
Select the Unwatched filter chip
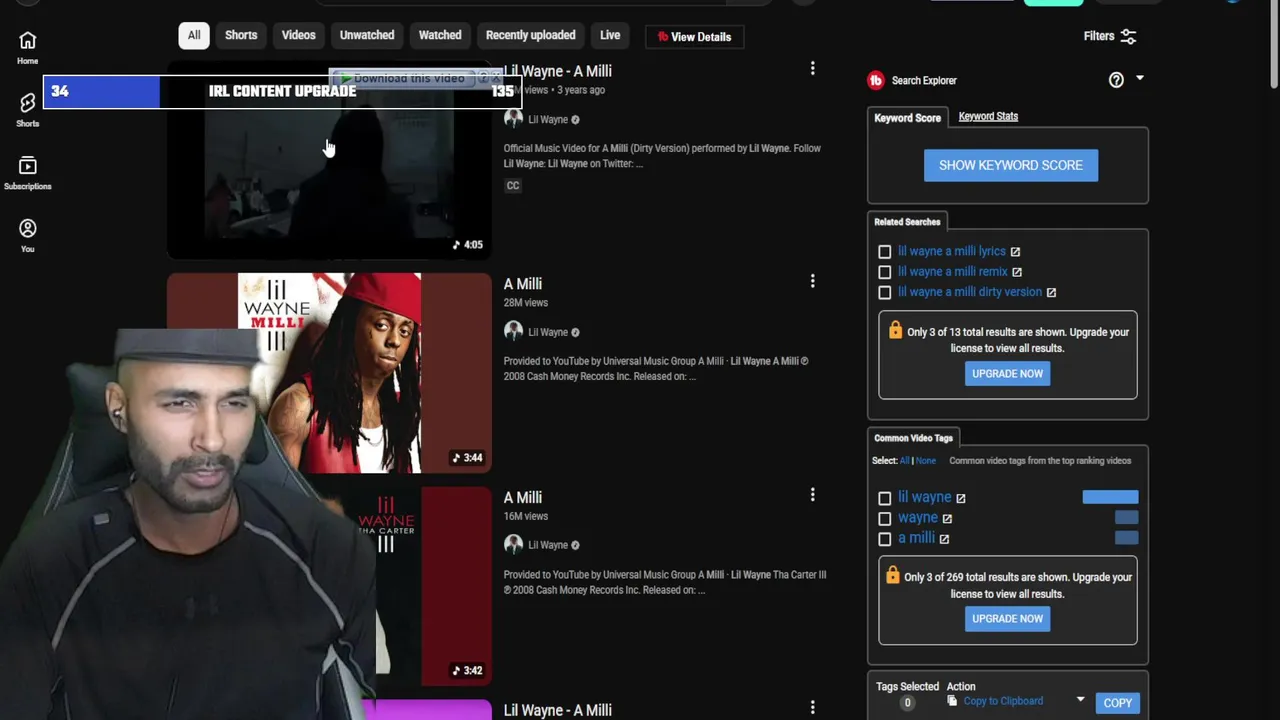click(367, 35)
